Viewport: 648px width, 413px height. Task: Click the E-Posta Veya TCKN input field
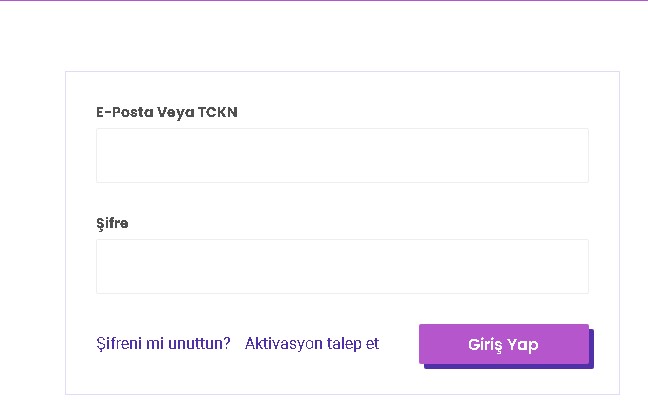(x=342, y=155)
